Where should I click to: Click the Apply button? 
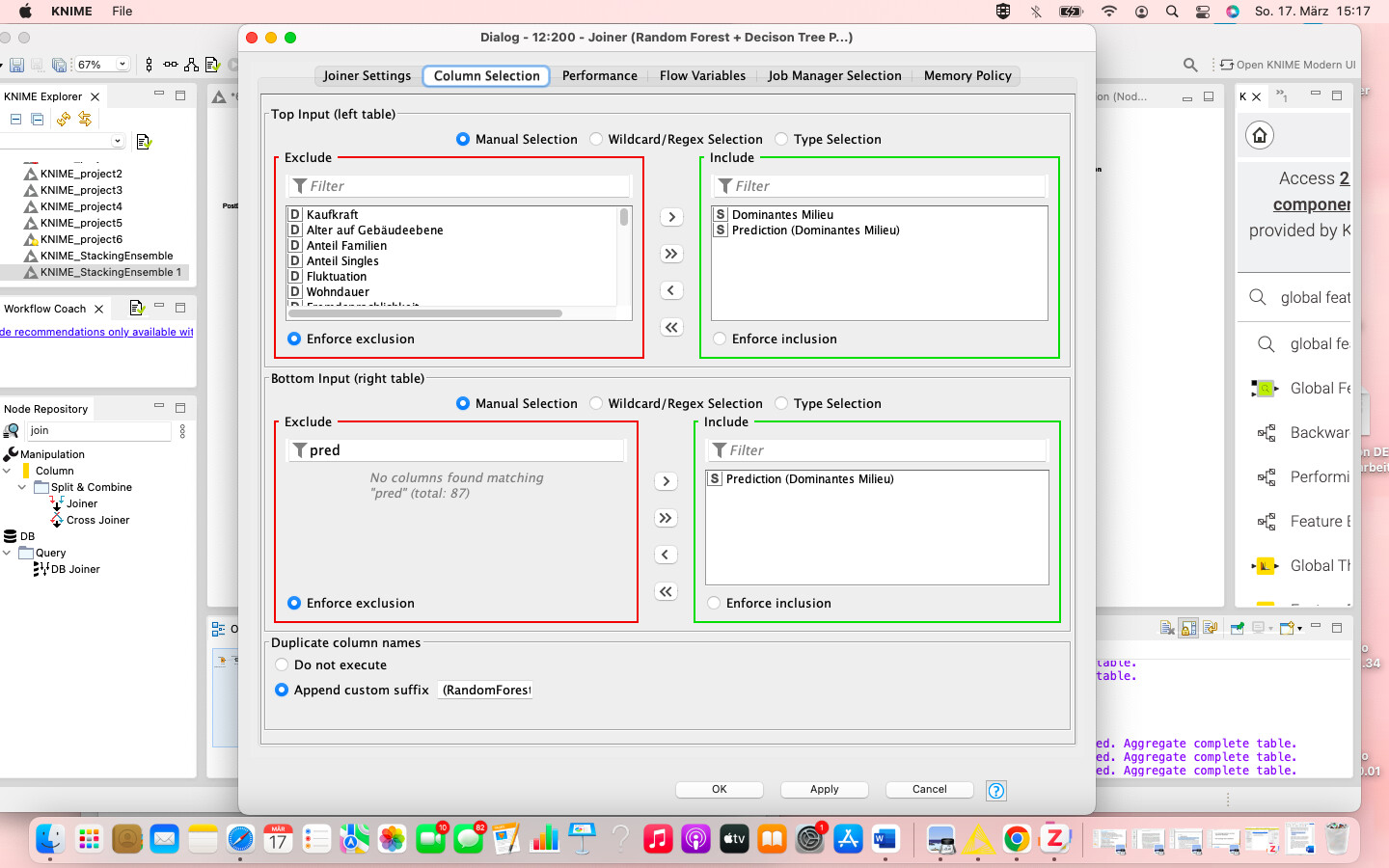click(825, 789)
